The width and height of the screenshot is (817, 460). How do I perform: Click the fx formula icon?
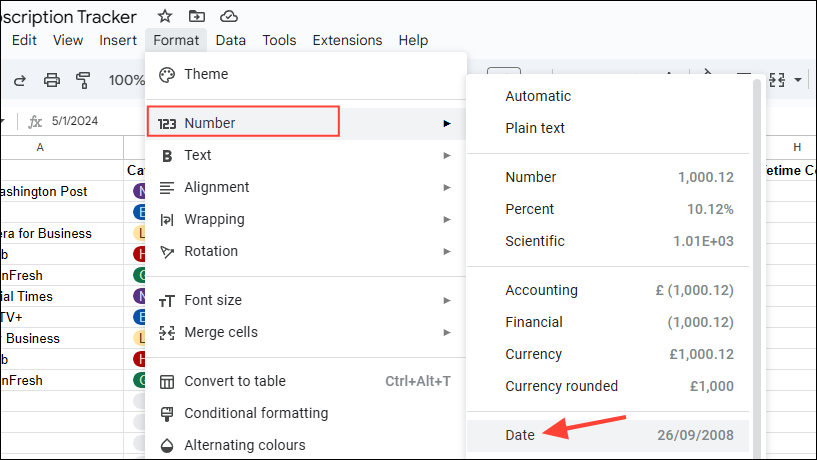coord(35,121)
